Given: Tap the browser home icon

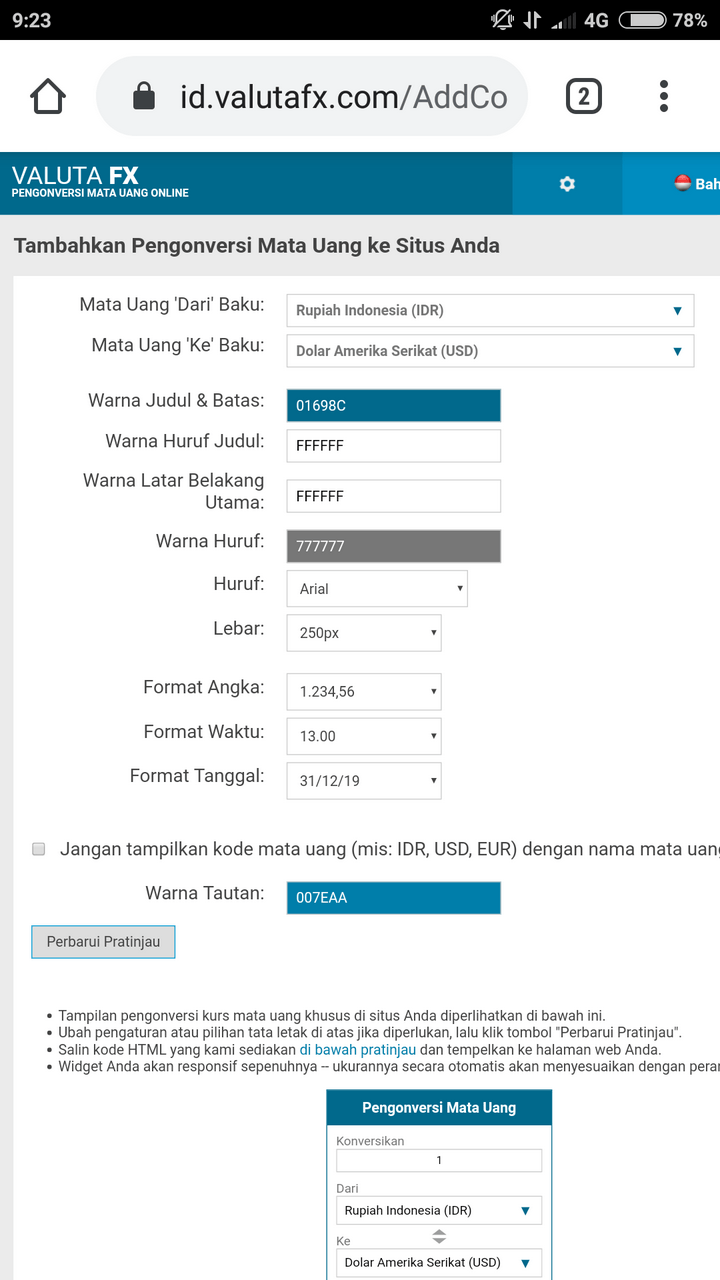Looking at the screenshot, I should (x=48, y=97).
